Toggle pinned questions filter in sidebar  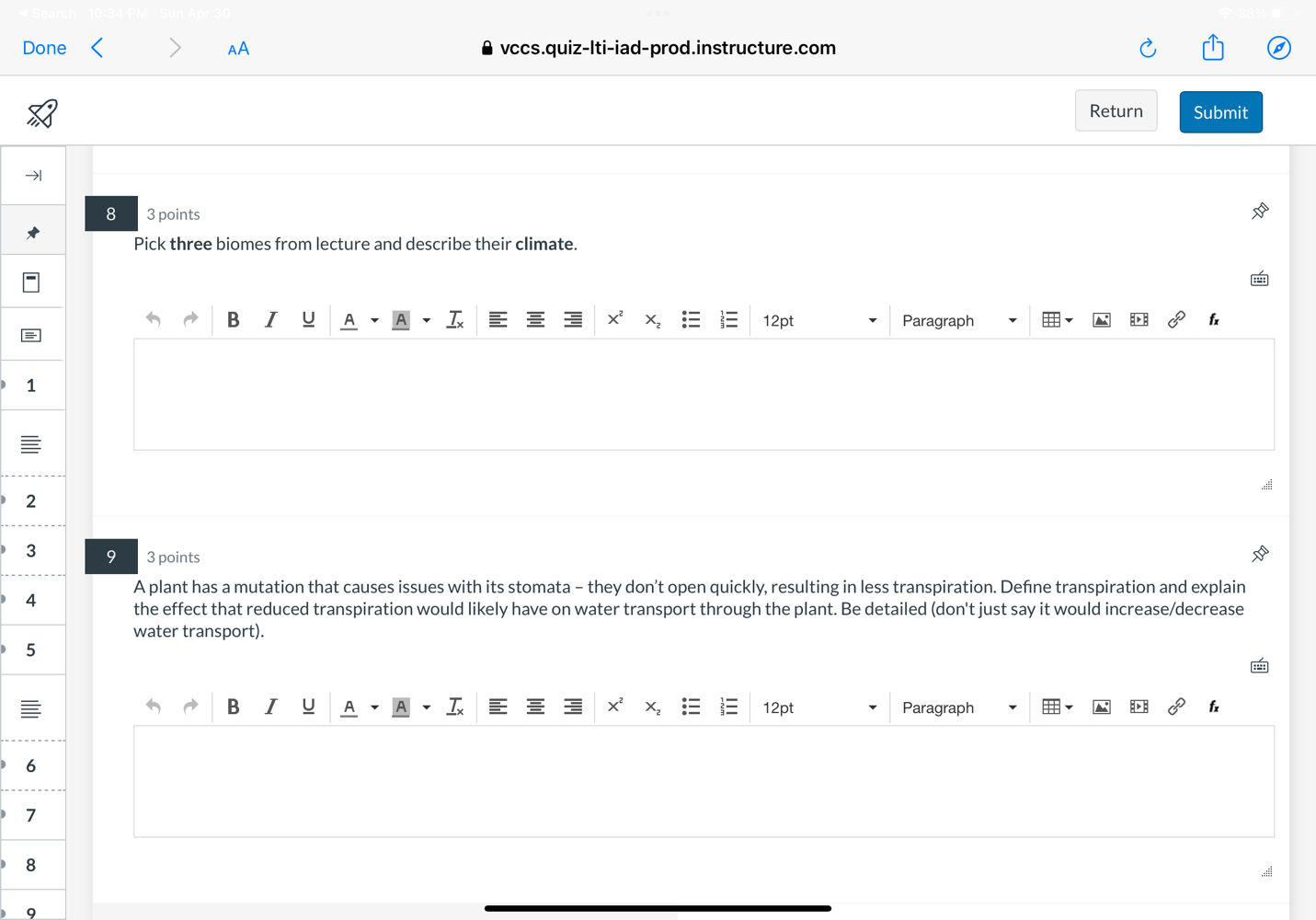[x=33, y=233]
